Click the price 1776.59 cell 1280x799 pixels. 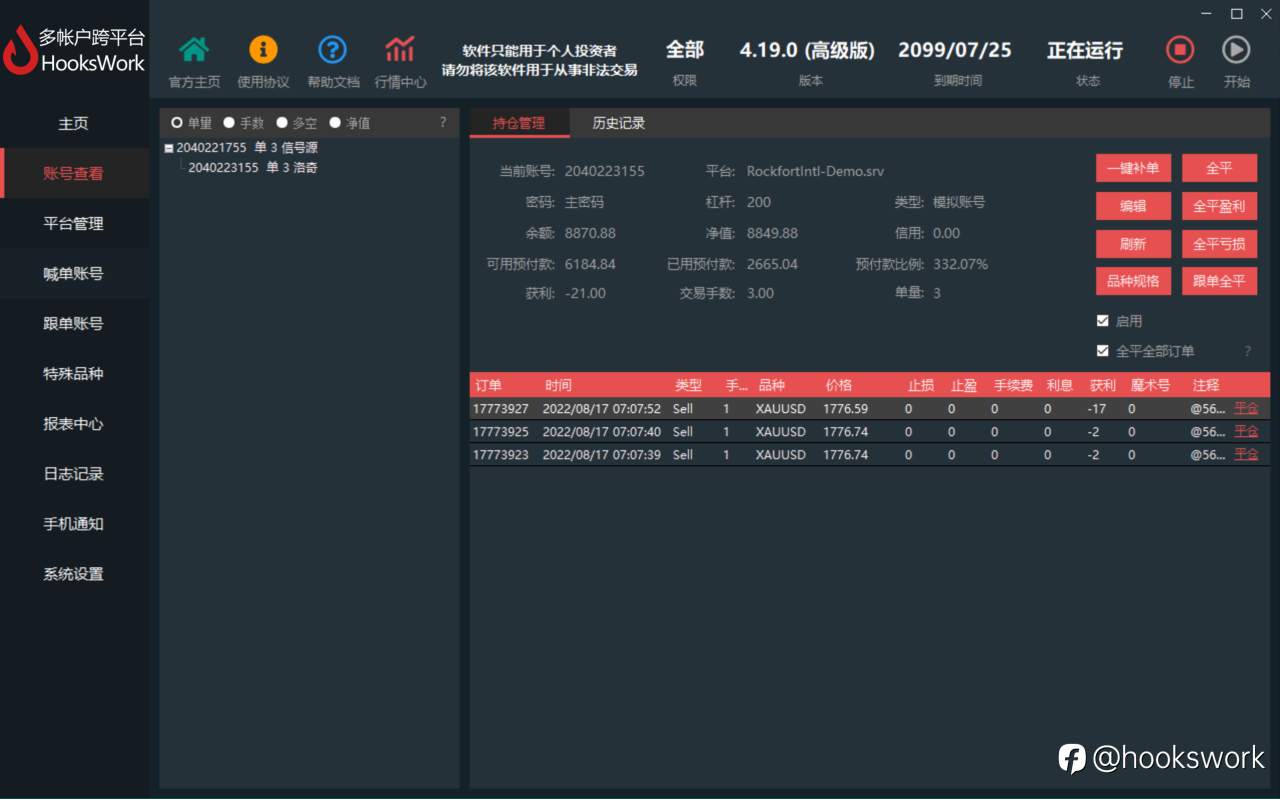[x=845, y=408]
